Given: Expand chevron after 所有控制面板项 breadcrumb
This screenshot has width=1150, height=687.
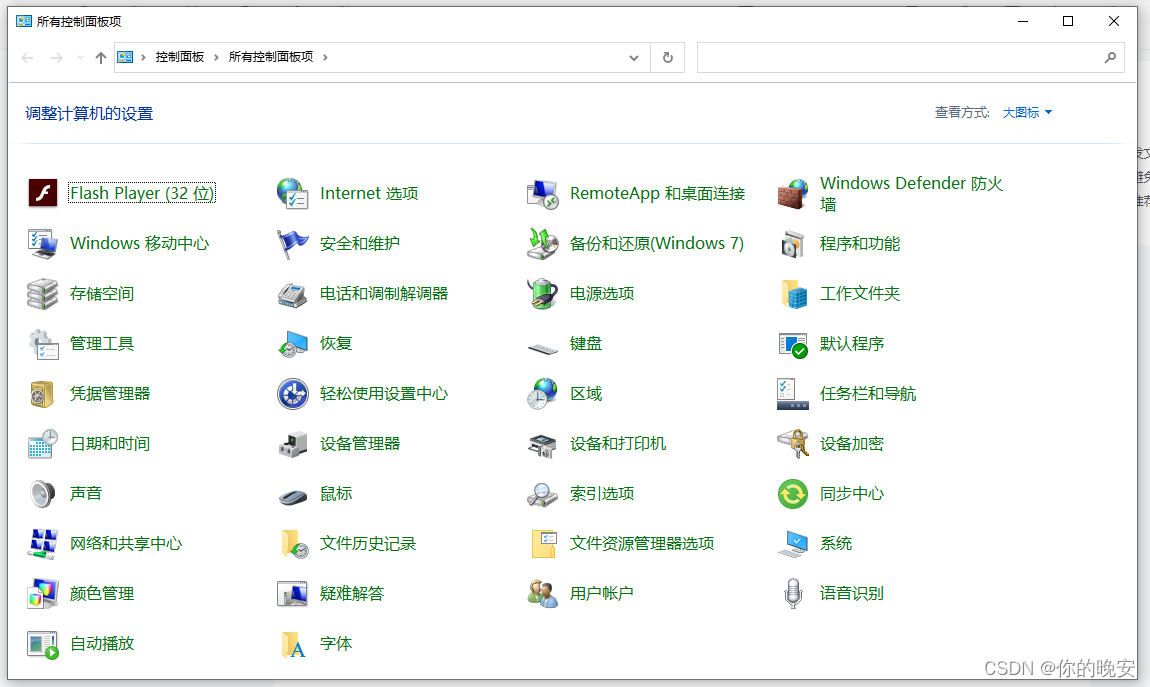Looking at the screenshot, I should coord(325,57).
